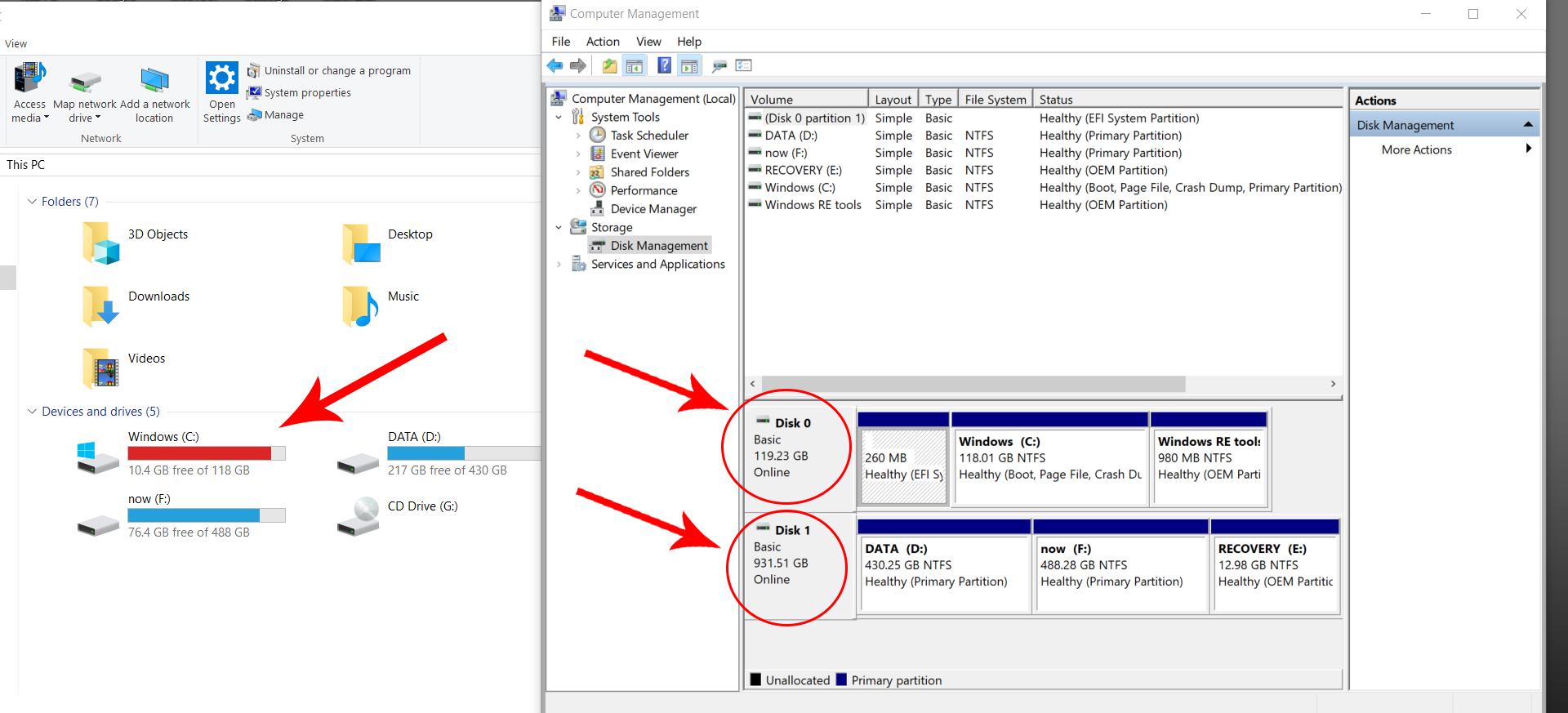Select the 3D Objects folder icon
This screenshot has width=1568, height=713.
[101, 243]
